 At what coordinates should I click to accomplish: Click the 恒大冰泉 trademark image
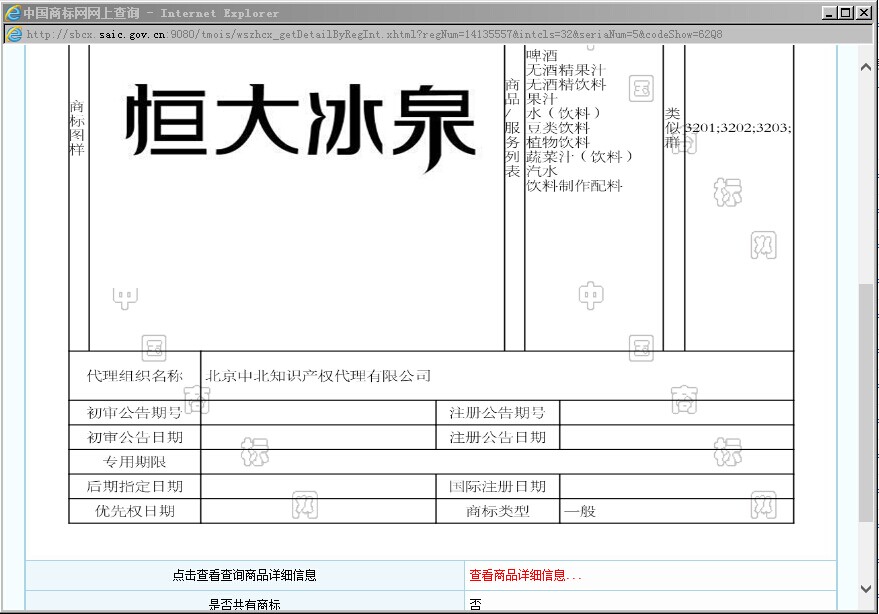300,127
